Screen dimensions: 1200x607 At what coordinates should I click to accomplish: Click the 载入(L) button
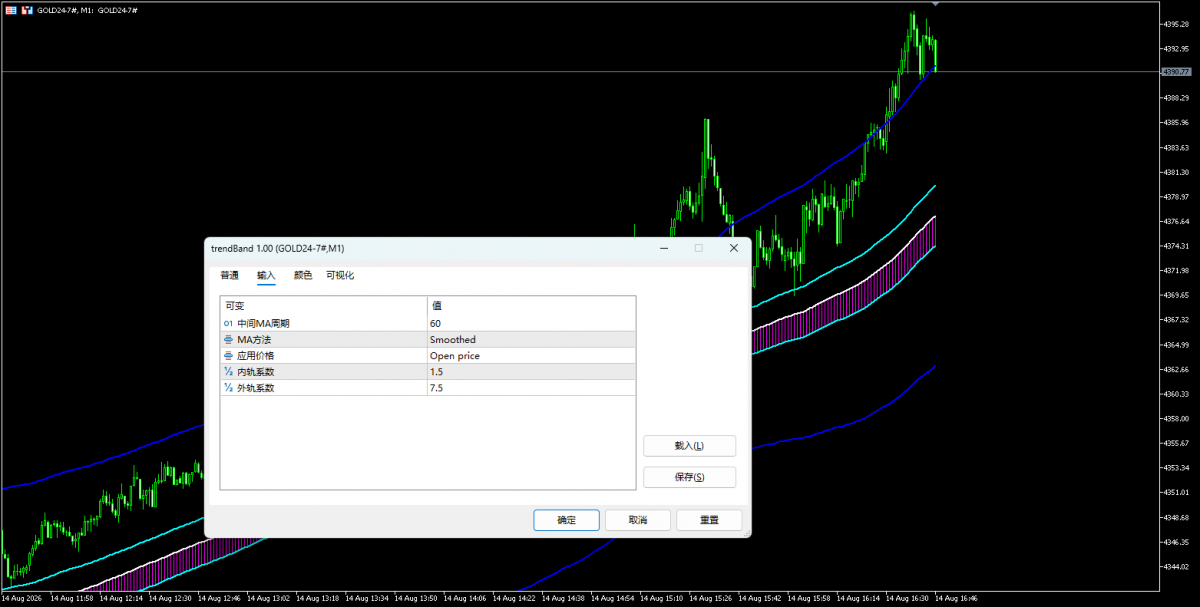point(690,446)
